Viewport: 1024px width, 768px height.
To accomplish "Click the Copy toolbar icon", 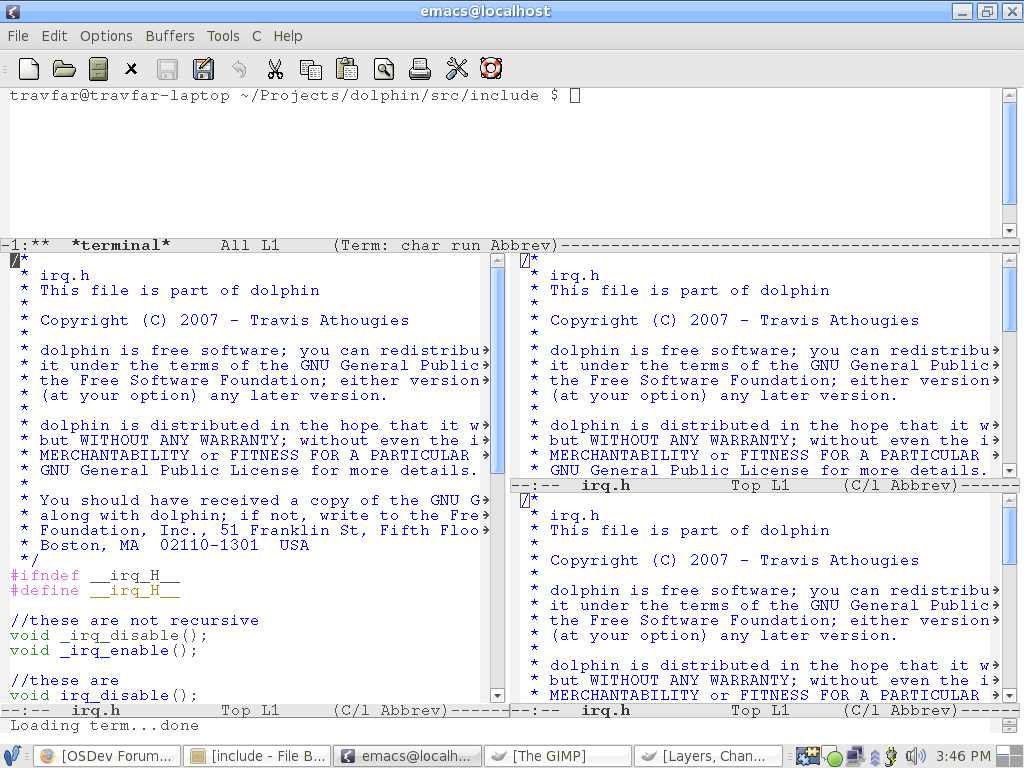I will click(x=310, y=69).
